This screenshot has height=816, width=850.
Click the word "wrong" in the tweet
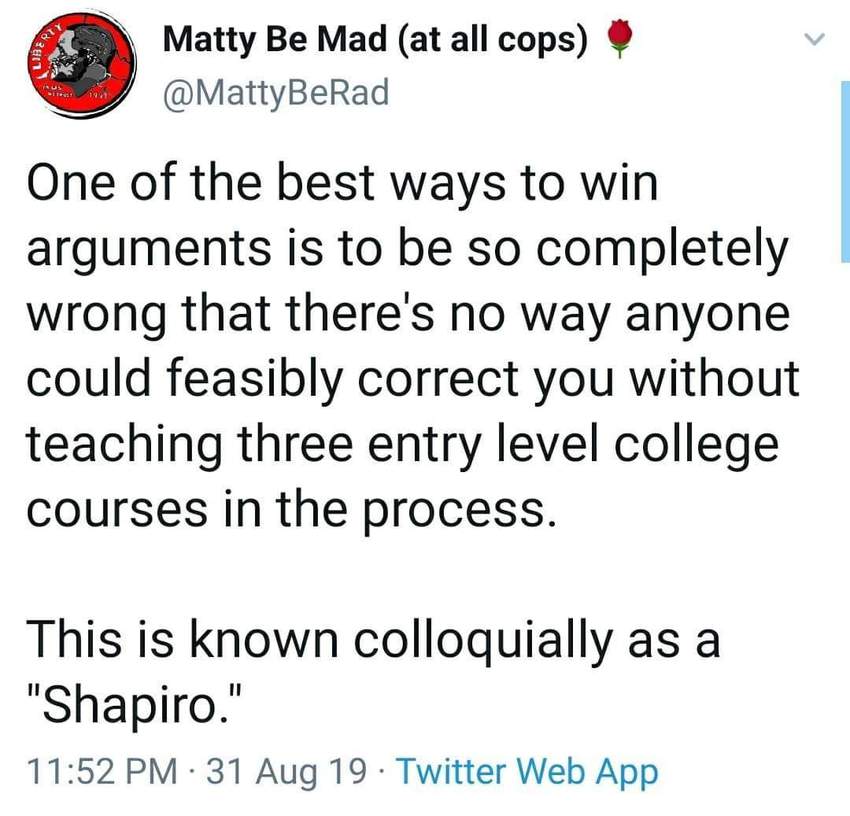(x=96, y=316)
